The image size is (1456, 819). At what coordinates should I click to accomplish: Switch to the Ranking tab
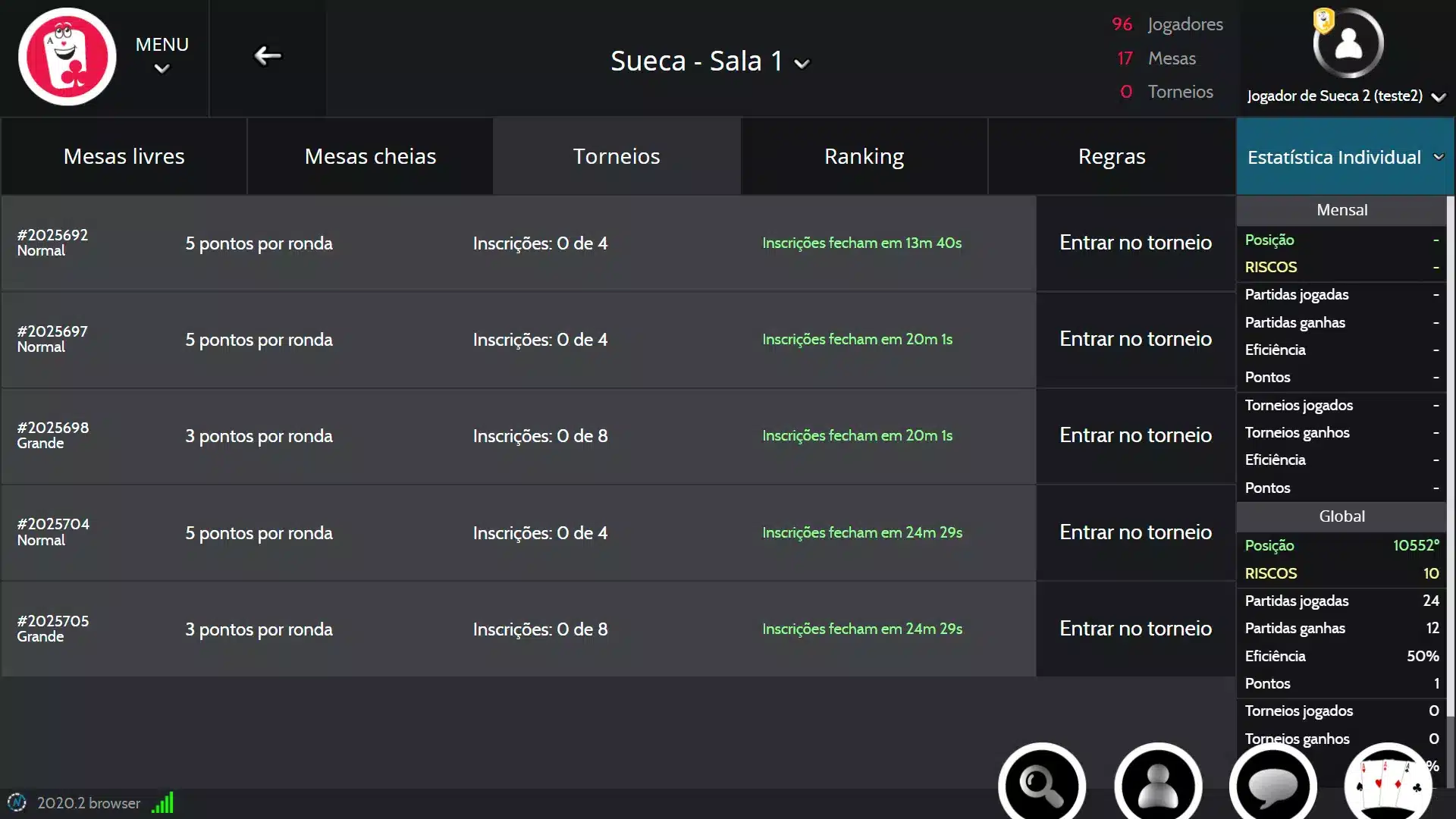(864, 156)
